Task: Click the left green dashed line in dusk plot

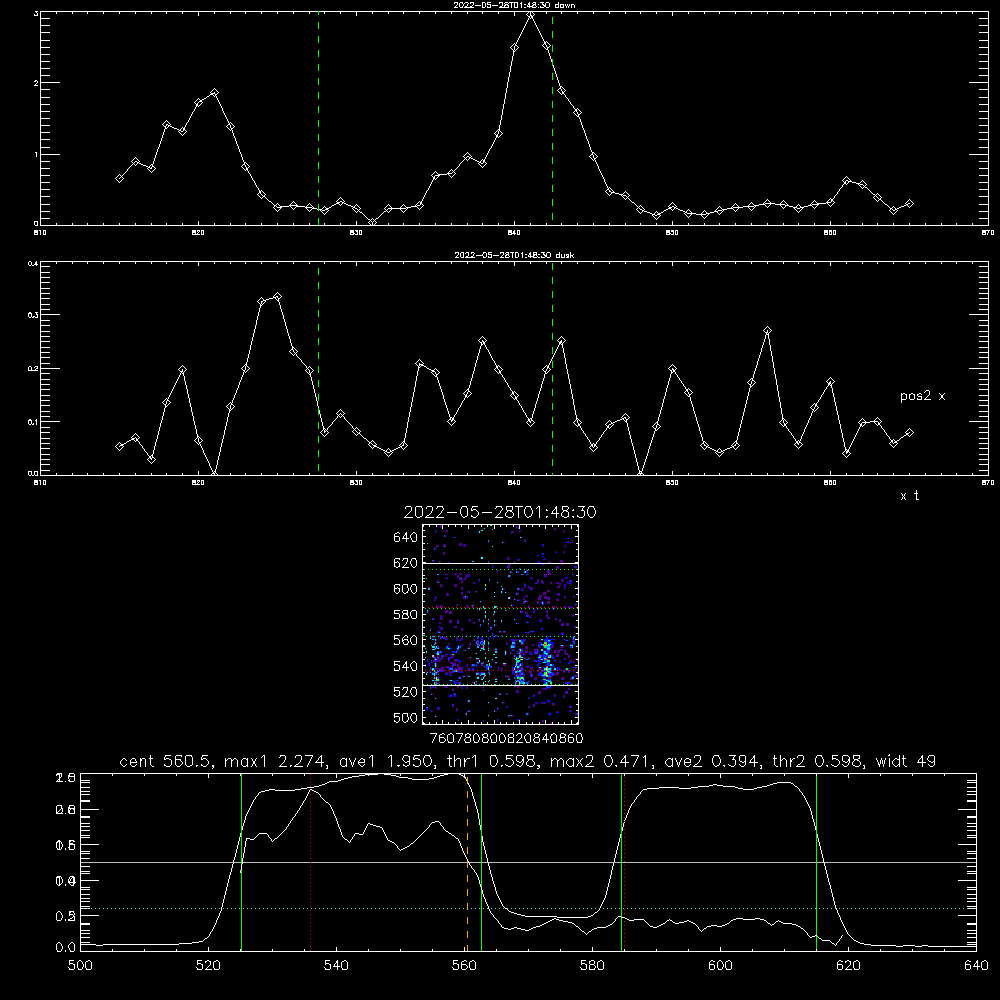Action: 318,368
